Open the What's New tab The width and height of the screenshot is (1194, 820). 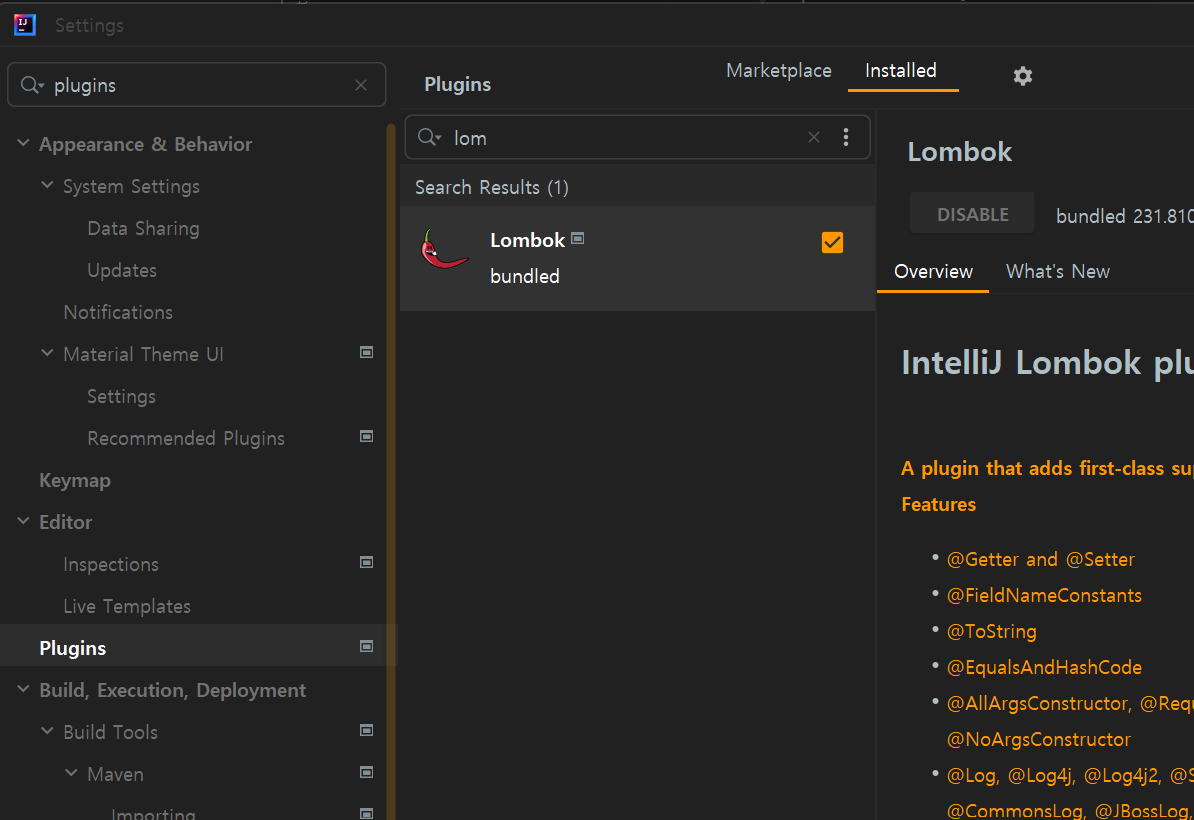[x=1058, y=272]
